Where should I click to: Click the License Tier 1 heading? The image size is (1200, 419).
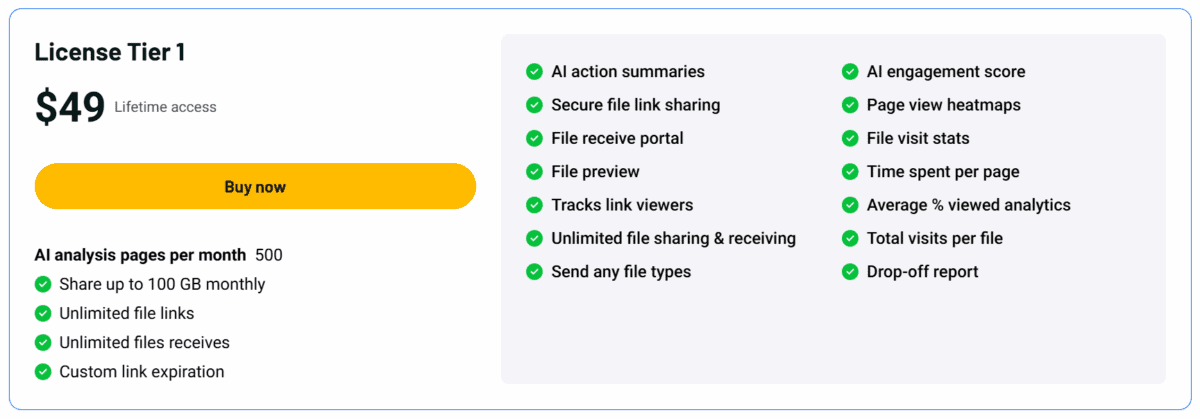[109, 53]
